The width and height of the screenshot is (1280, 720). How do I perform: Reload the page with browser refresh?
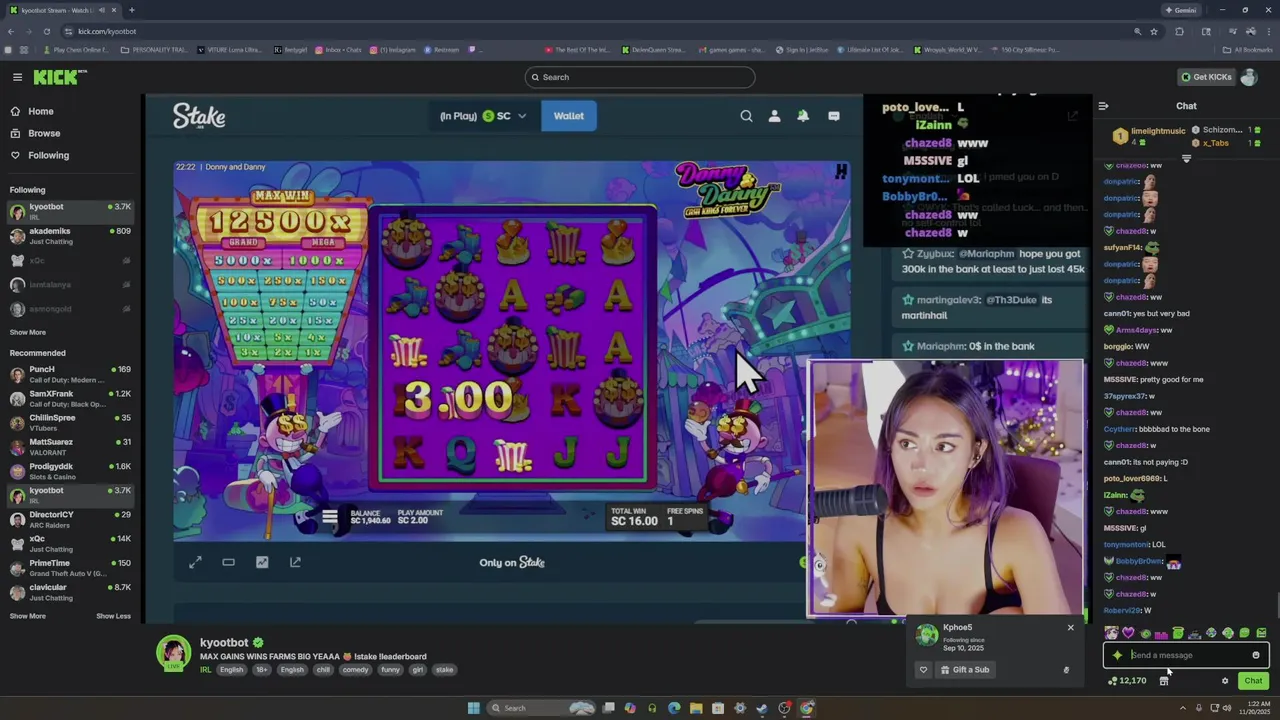tap(47, 31)
